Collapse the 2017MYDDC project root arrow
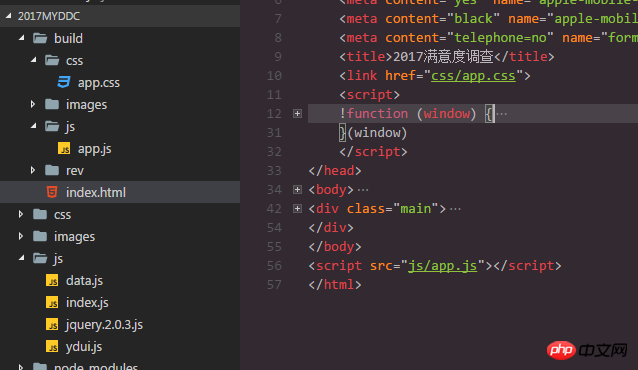The image size is (638, 370). coord(9,16)
